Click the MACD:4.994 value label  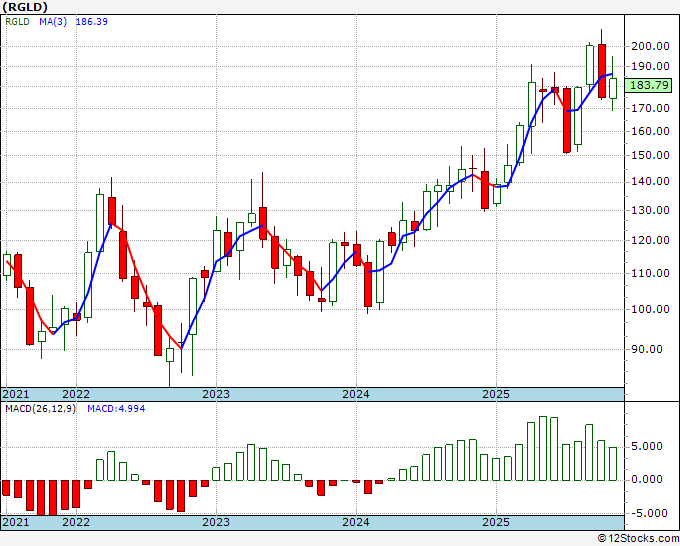coord(116,409)
